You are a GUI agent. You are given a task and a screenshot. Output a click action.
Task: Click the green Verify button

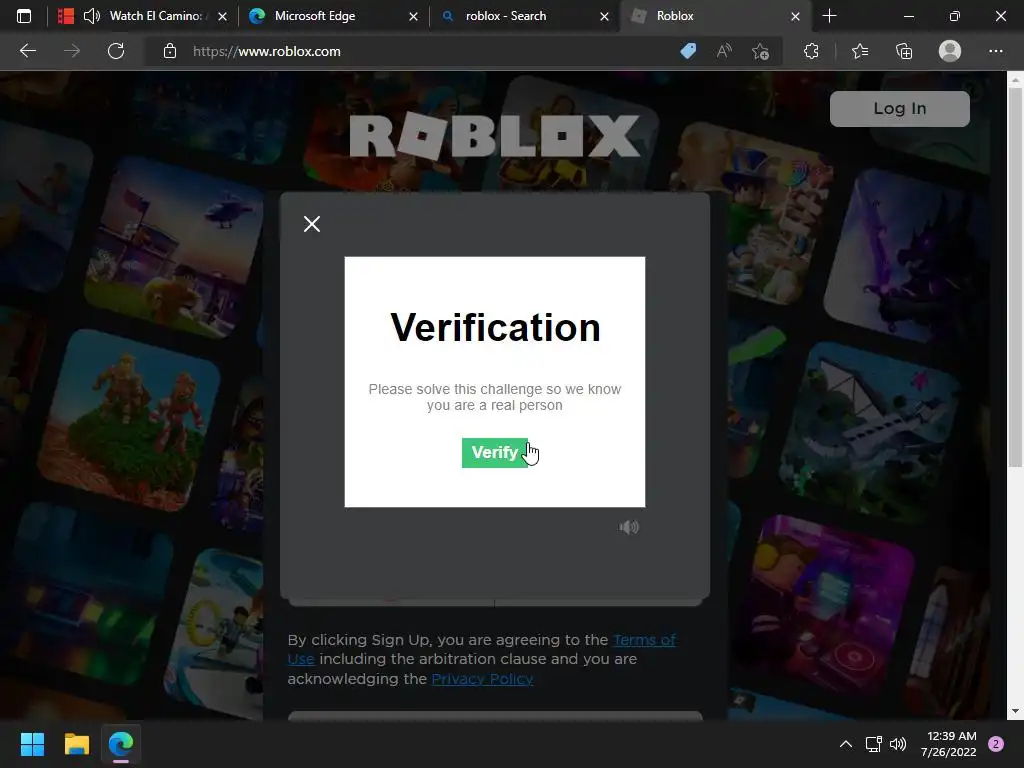494,453
